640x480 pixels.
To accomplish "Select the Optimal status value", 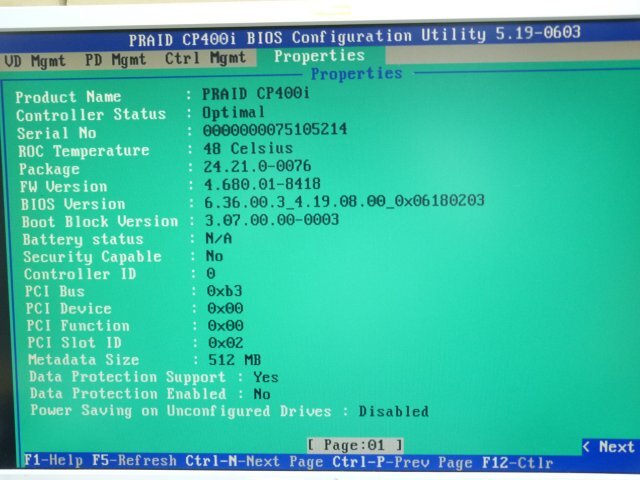I will (233, 112).
